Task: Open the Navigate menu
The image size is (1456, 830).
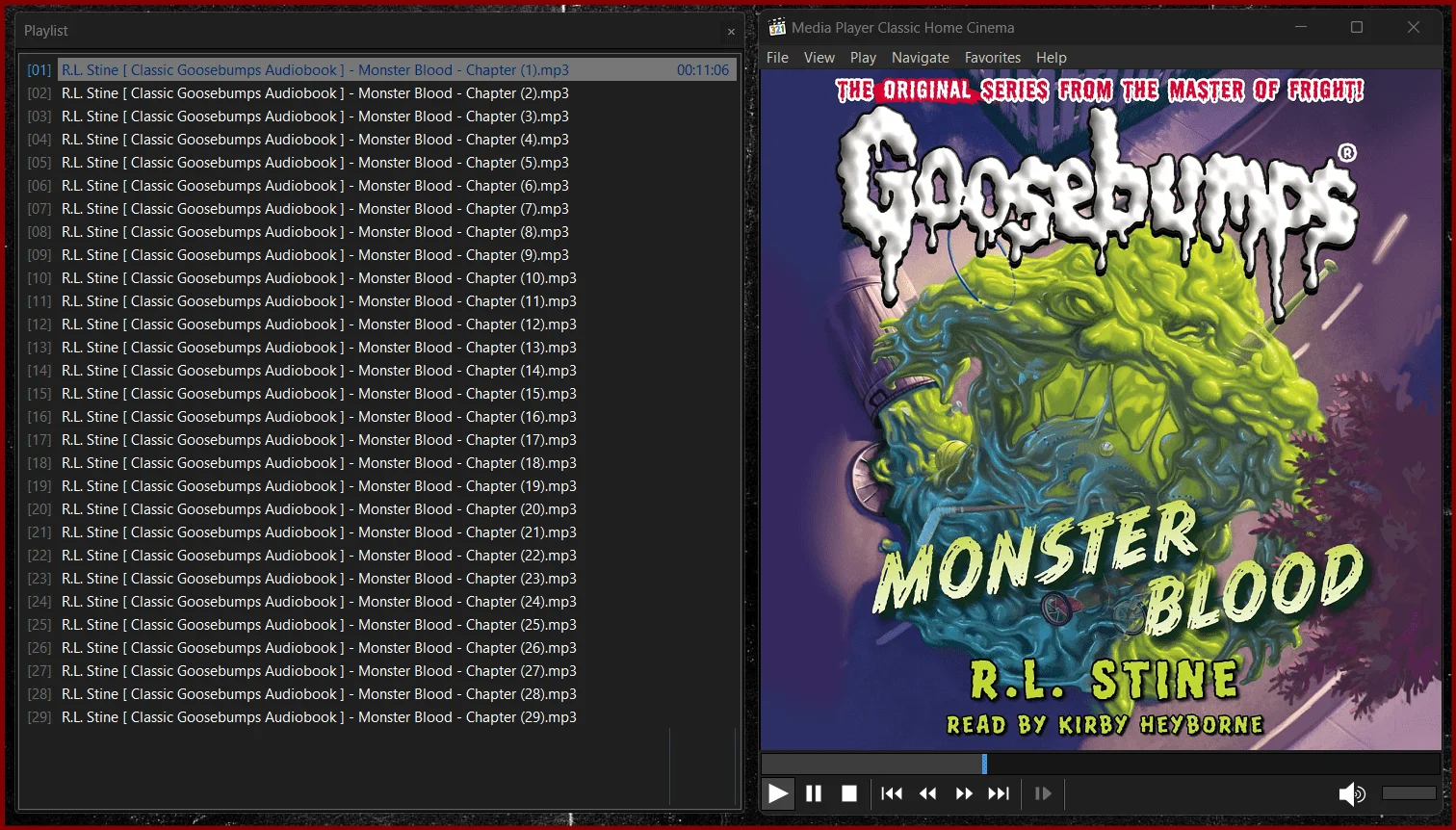Action: pos(921,58)
